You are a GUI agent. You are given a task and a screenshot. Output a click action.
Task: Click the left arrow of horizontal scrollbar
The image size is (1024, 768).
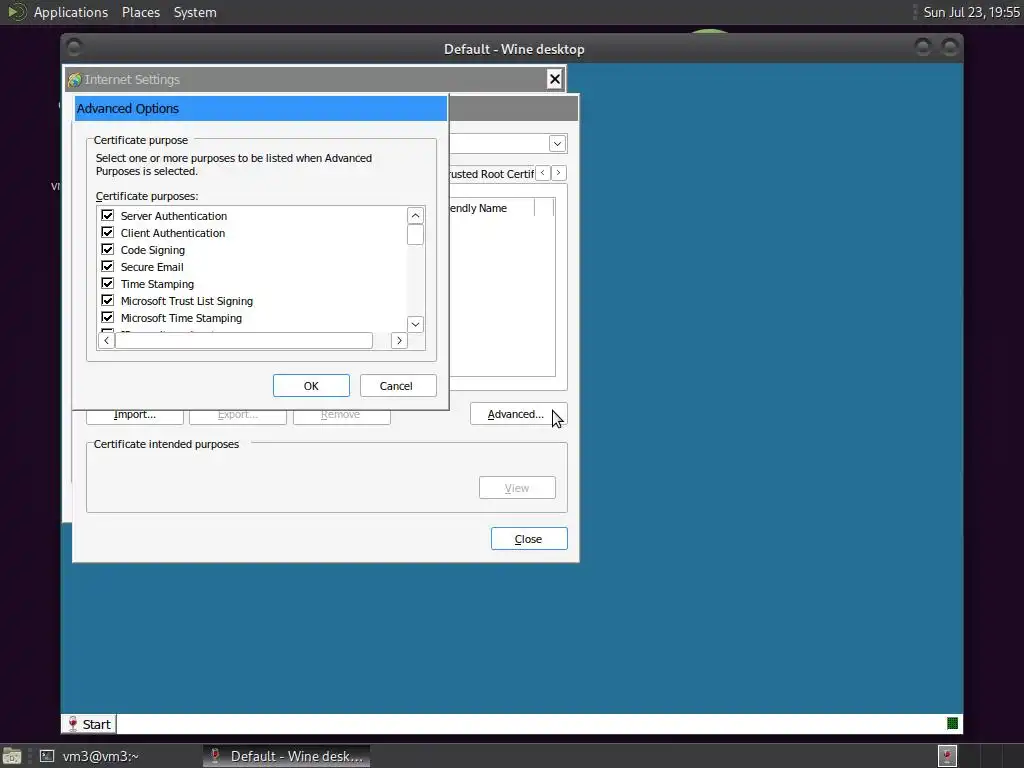106,340
